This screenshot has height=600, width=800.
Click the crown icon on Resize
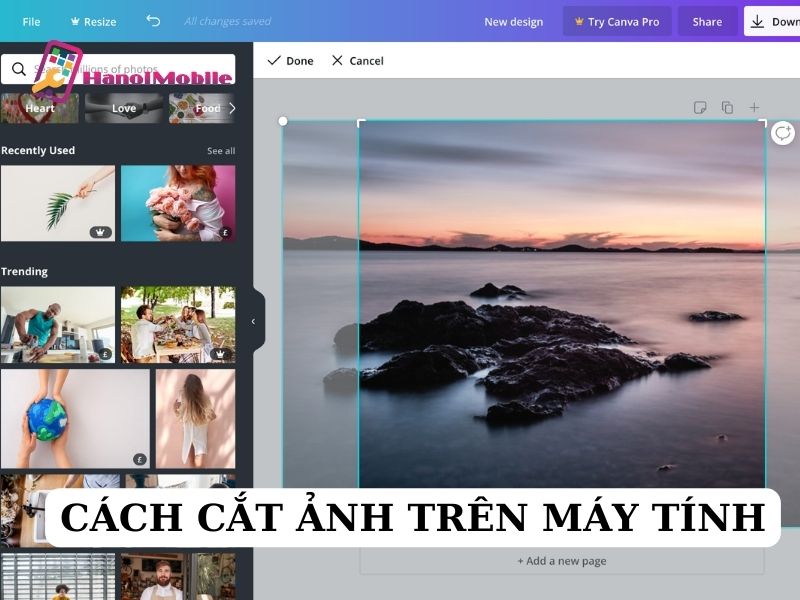point(75,22)
